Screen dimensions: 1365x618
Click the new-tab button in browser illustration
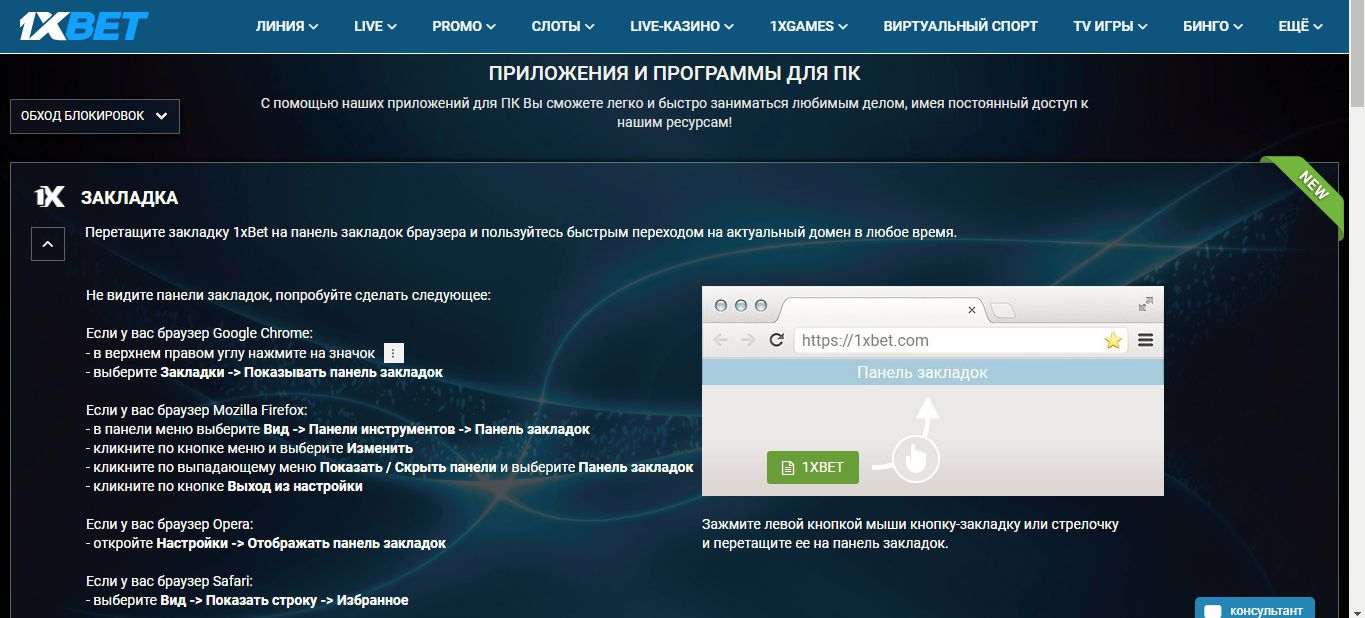coord(1003,311)
